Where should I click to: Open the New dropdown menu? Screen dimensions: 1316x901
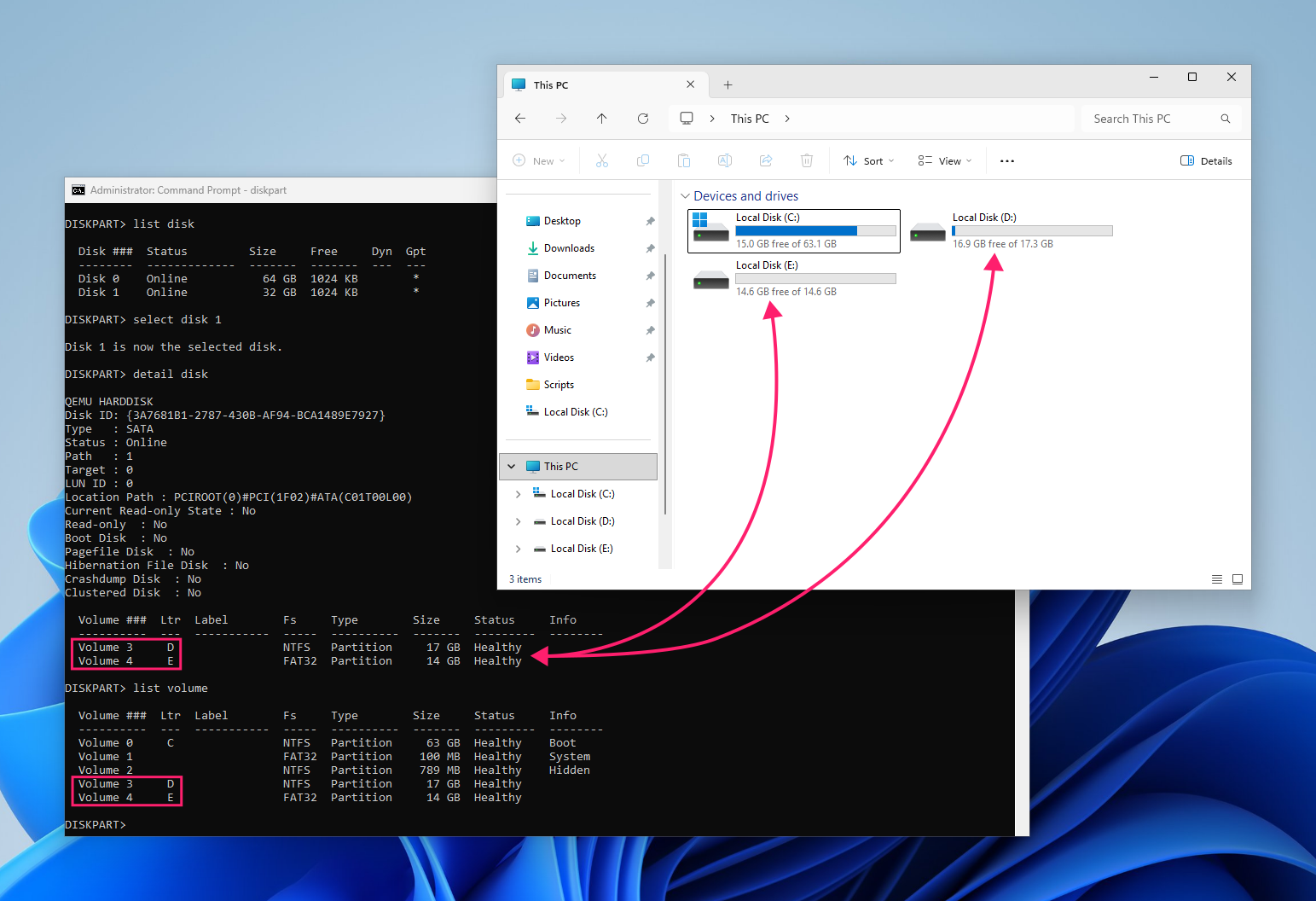539,160
